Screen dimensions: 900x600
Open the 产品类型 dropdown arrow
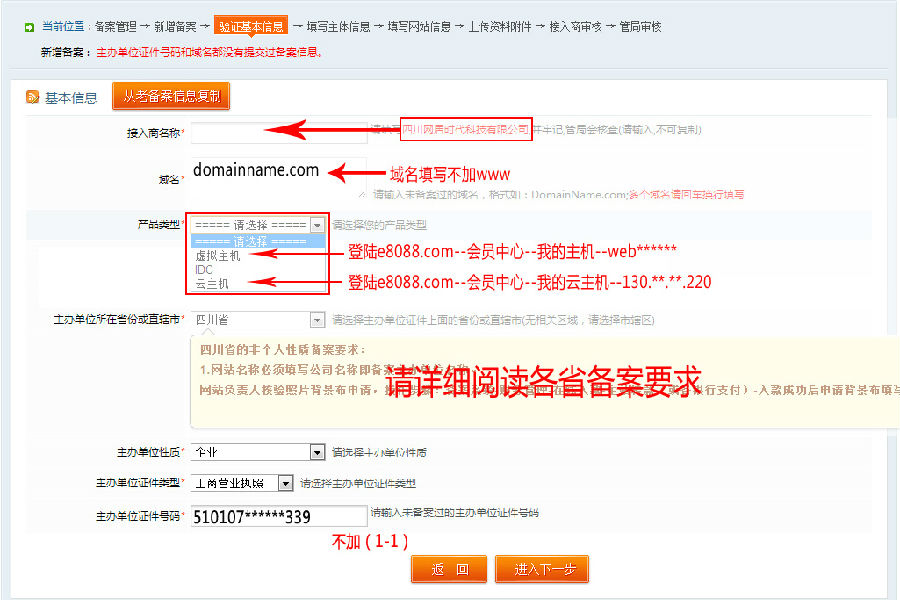coord(317,224)
